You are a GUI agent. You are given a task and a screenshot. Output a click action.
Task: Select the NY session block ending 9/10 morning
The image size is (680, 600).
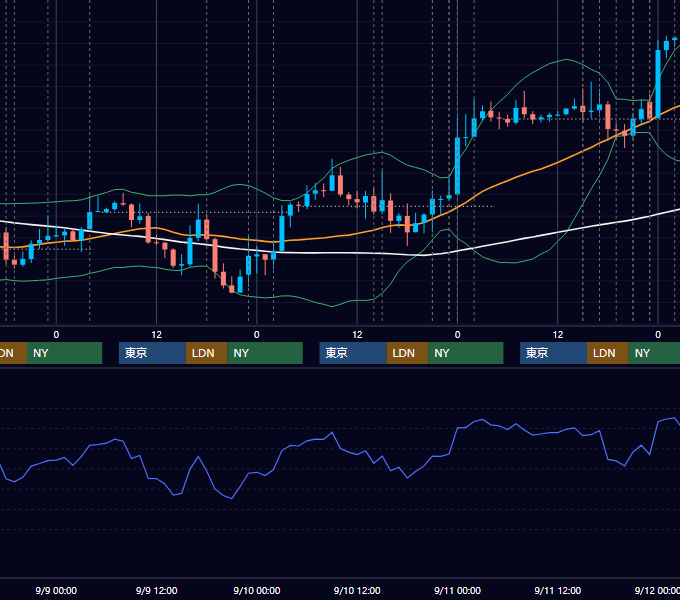(x=265, y=353)
